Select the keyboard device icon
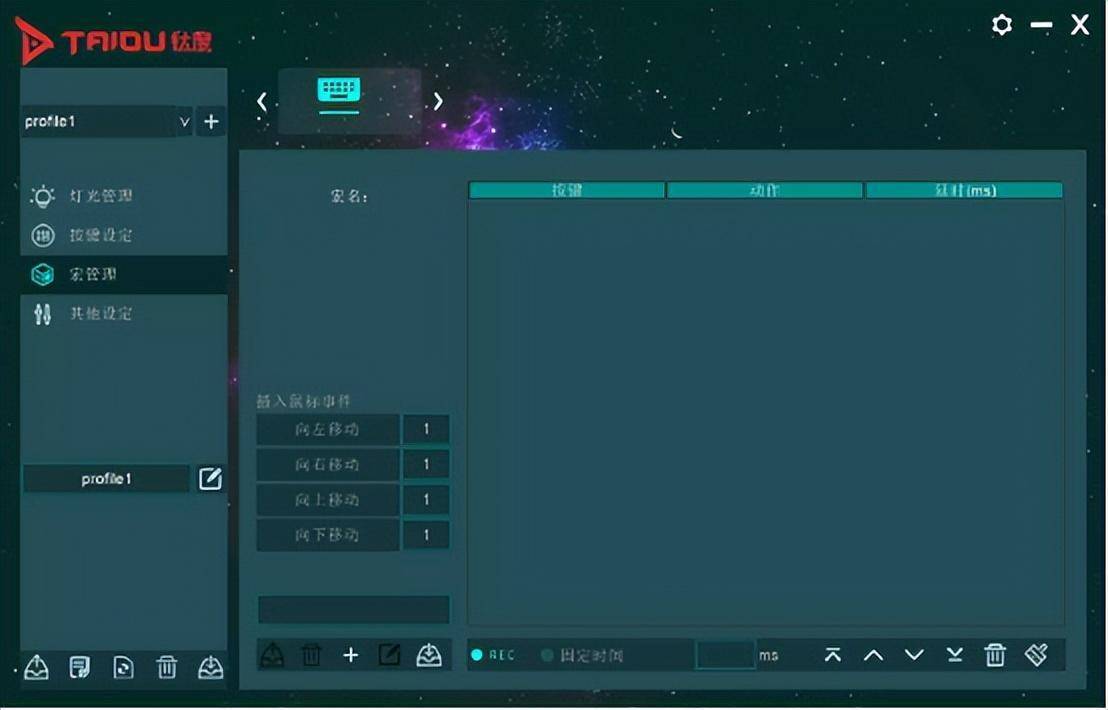Image resolution: width=1108 pixels, height=710 pixels. coord(339,90)
